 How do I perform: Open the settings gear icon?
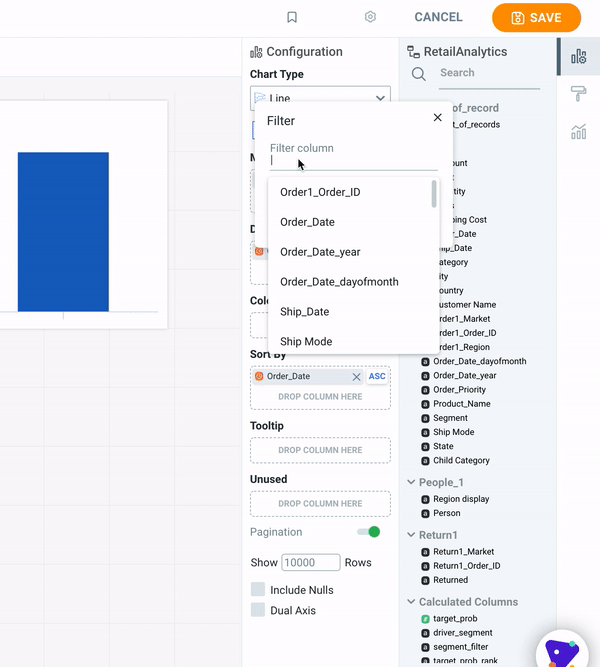click(370, 17)
